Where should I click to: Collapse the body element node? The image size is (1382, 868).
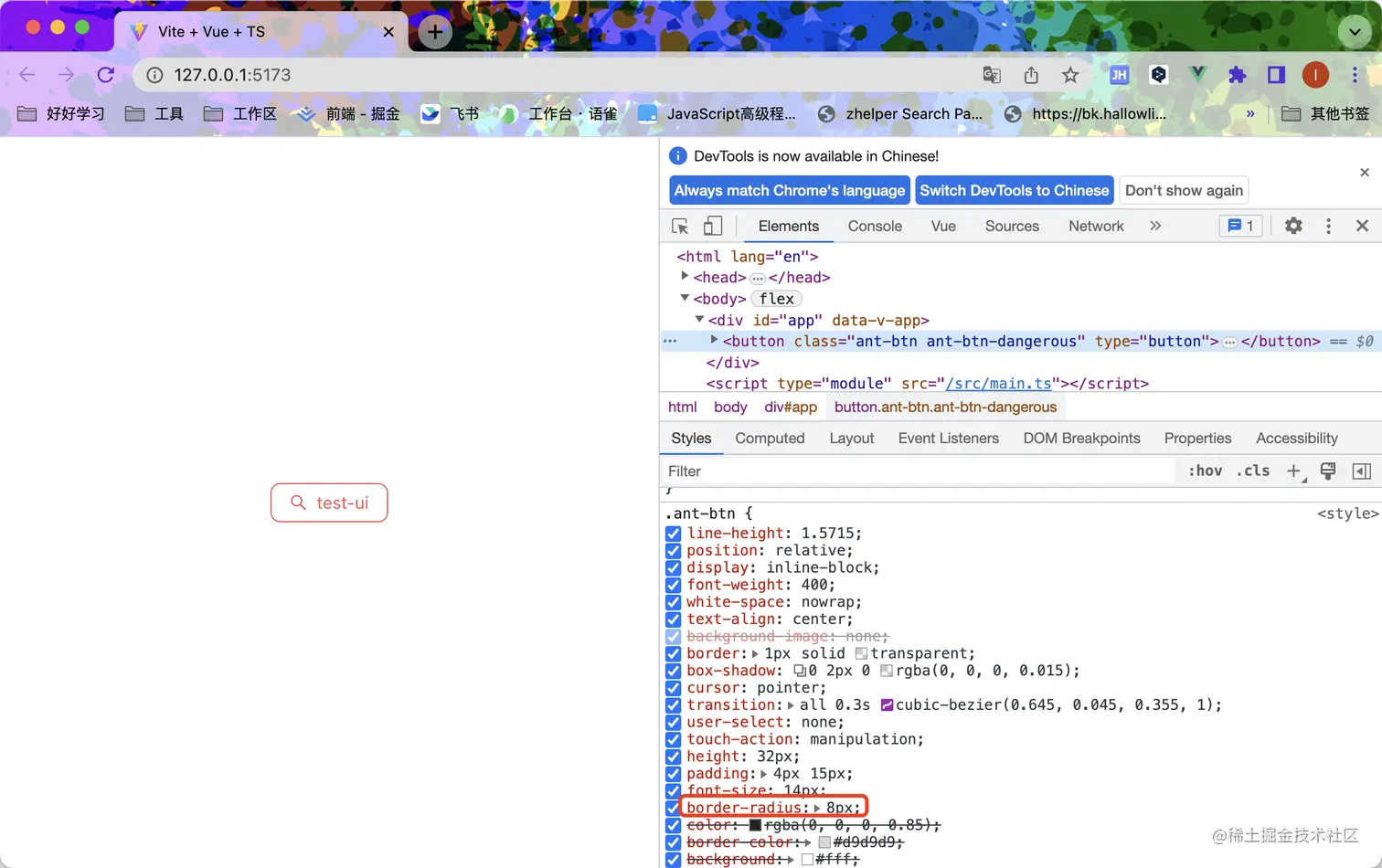685,298
